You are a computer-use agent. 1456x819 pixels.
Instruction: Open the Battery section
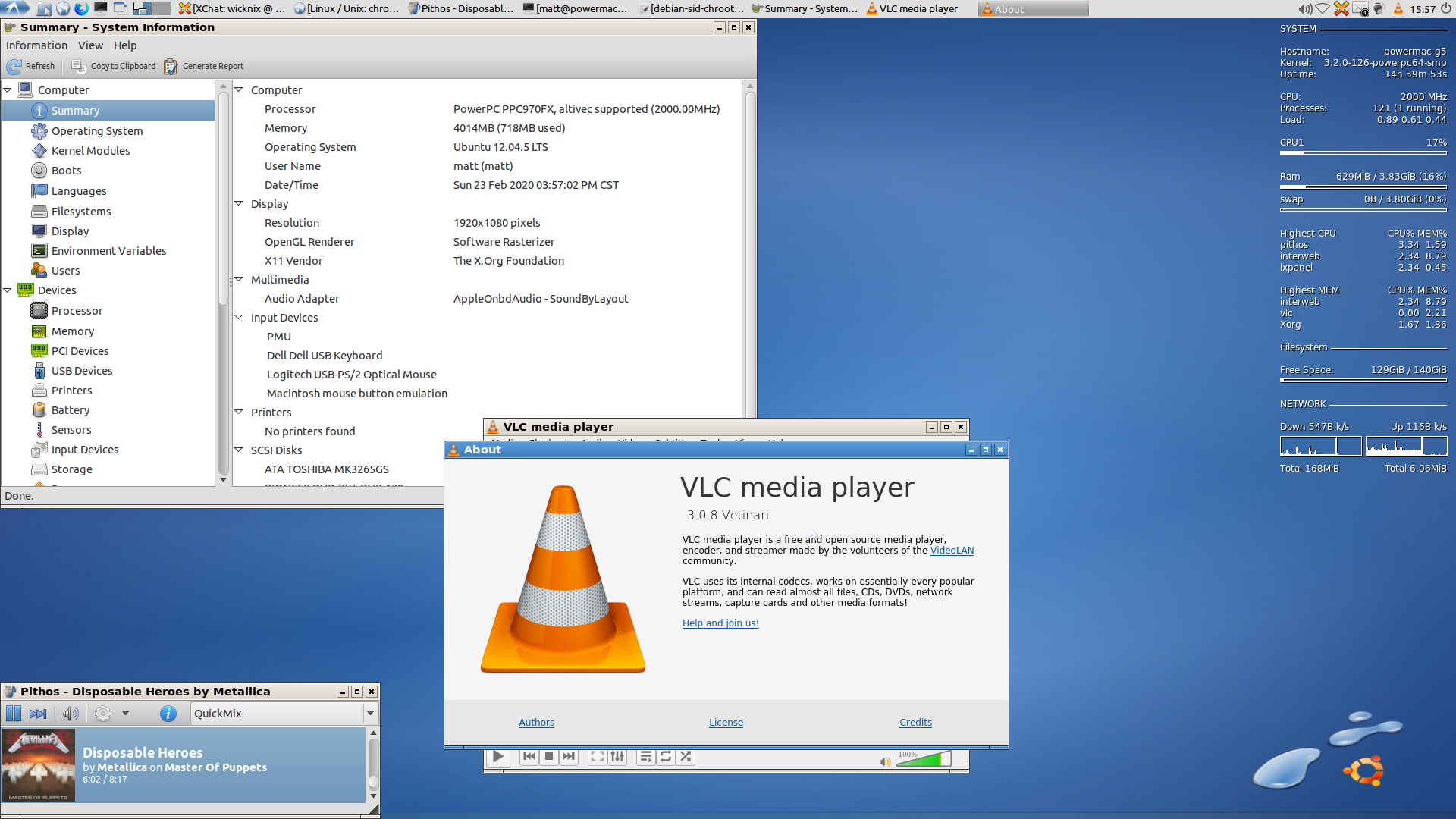[x=71, y=409]
